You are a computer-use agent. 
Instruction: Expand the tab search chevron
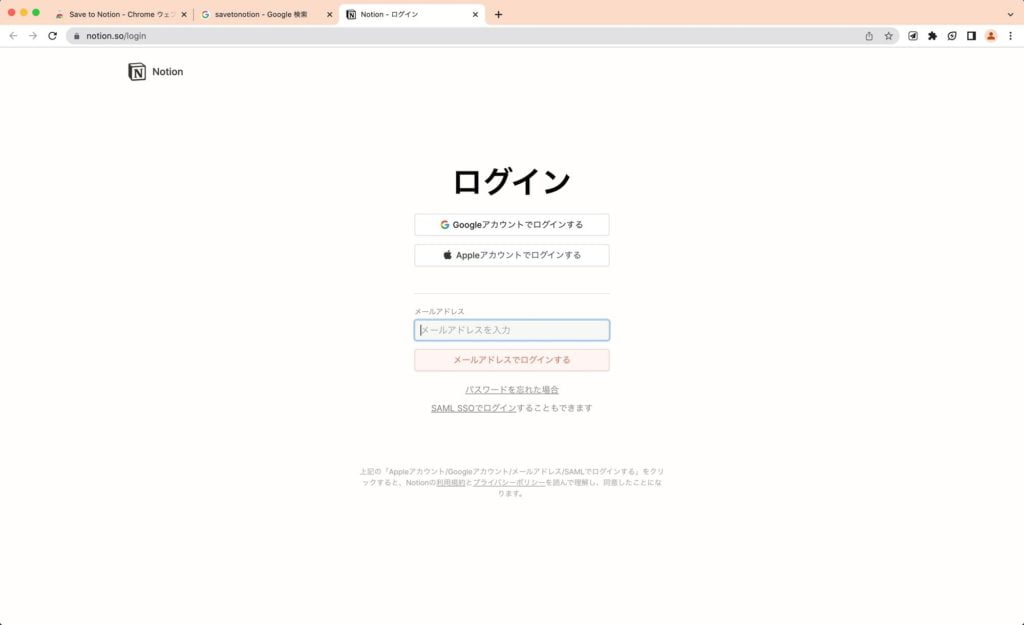click(1009, 14)
